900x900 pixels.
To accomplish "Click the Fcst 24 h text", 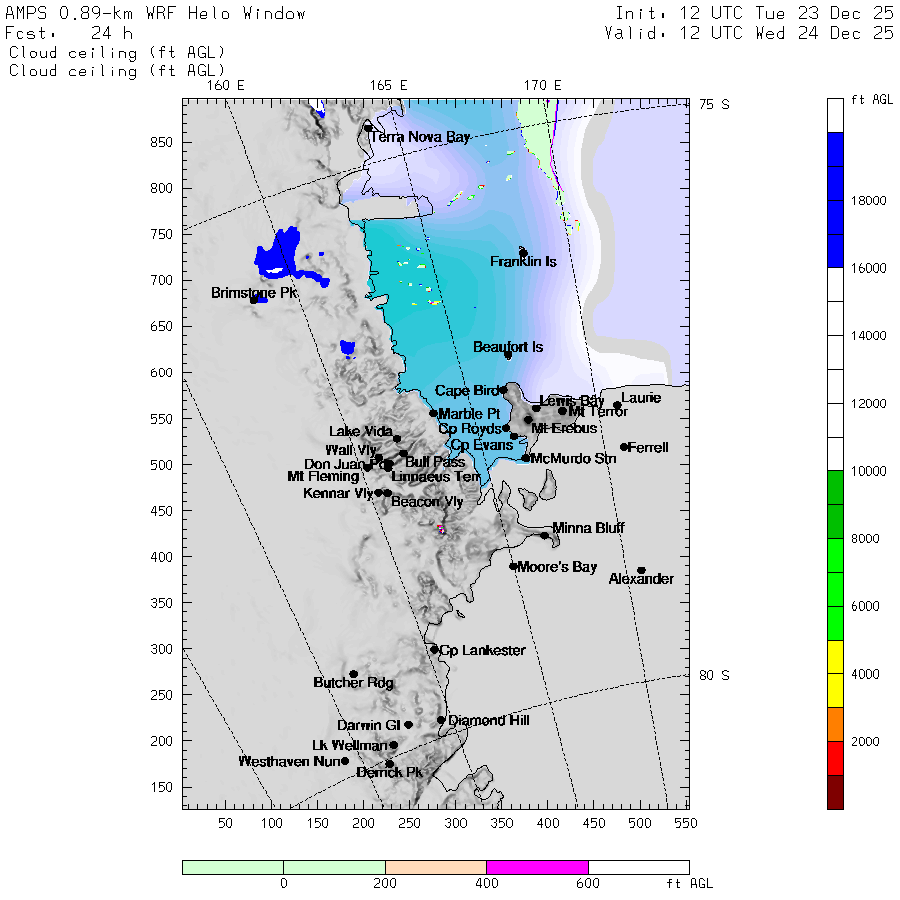I will 69,33.
